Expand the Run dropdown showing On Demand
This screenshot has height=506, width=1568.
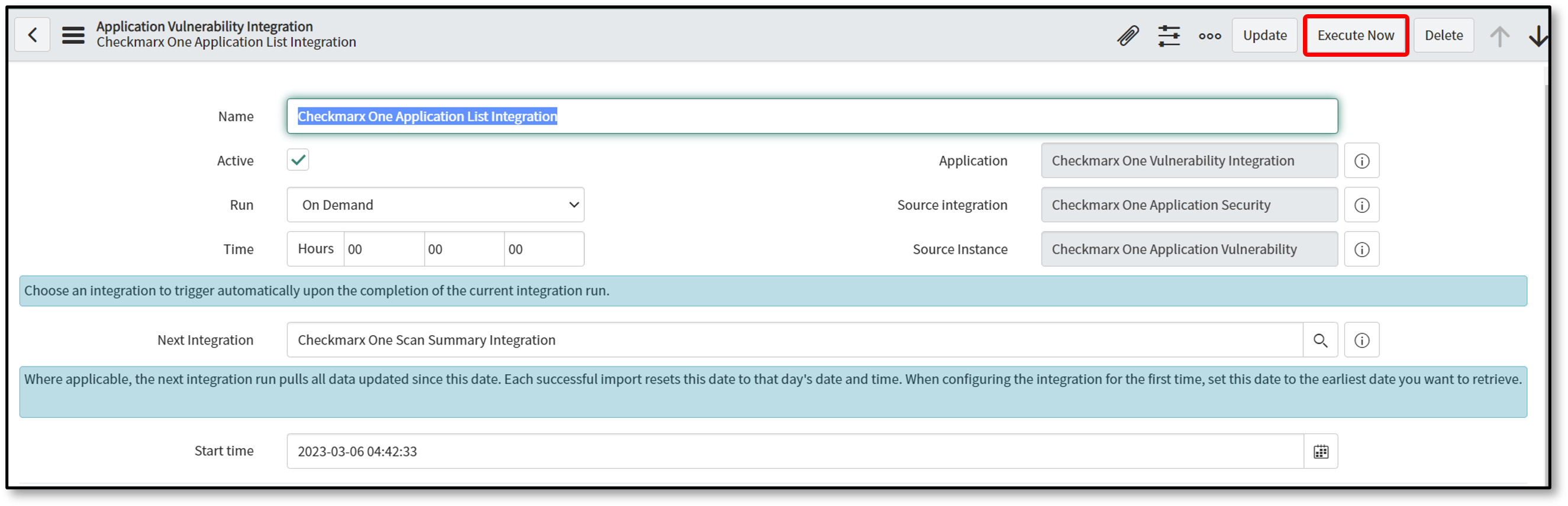(435, 205)
